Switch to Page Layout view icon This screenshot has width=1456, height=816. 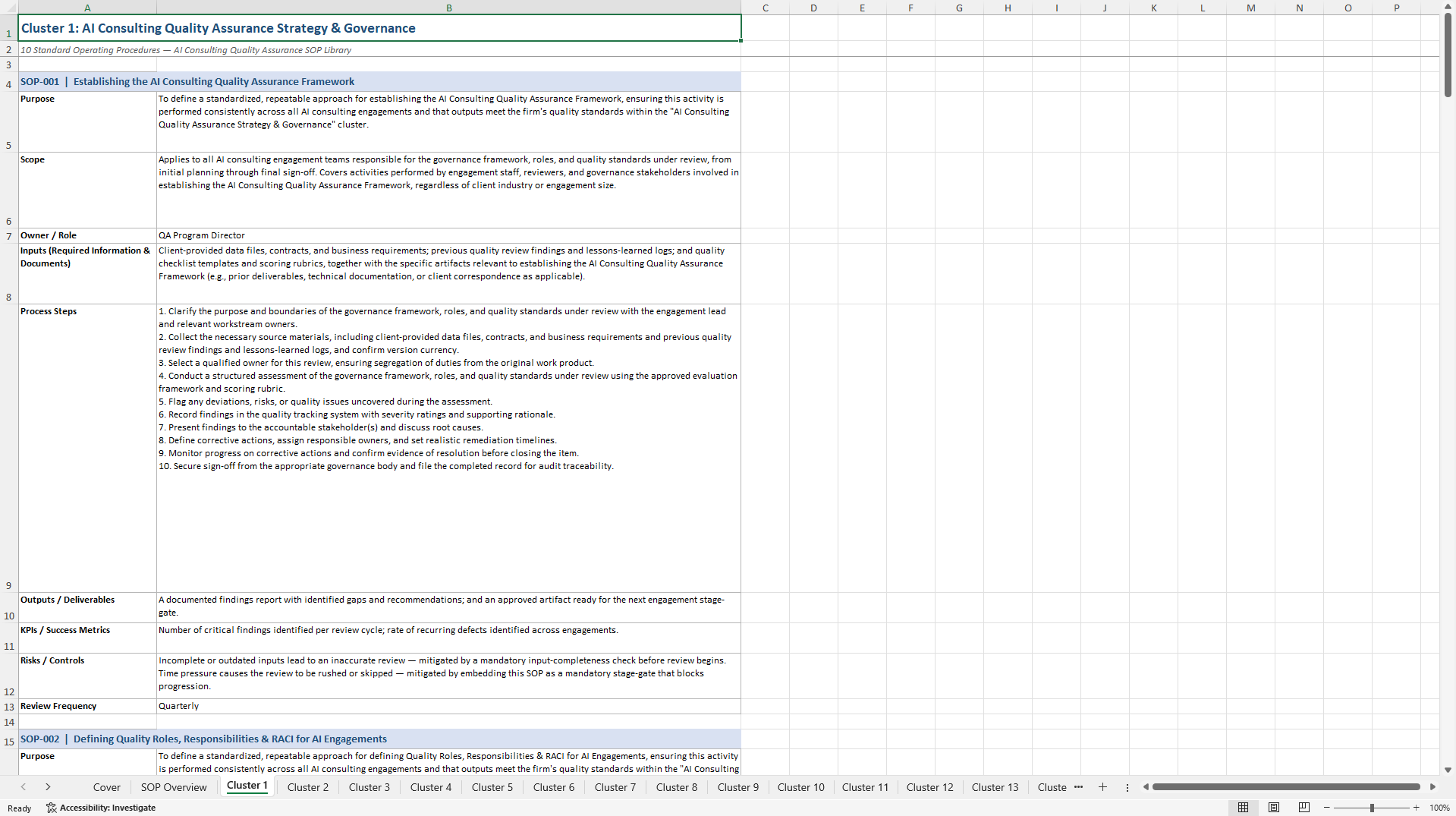click(1274, 808)
